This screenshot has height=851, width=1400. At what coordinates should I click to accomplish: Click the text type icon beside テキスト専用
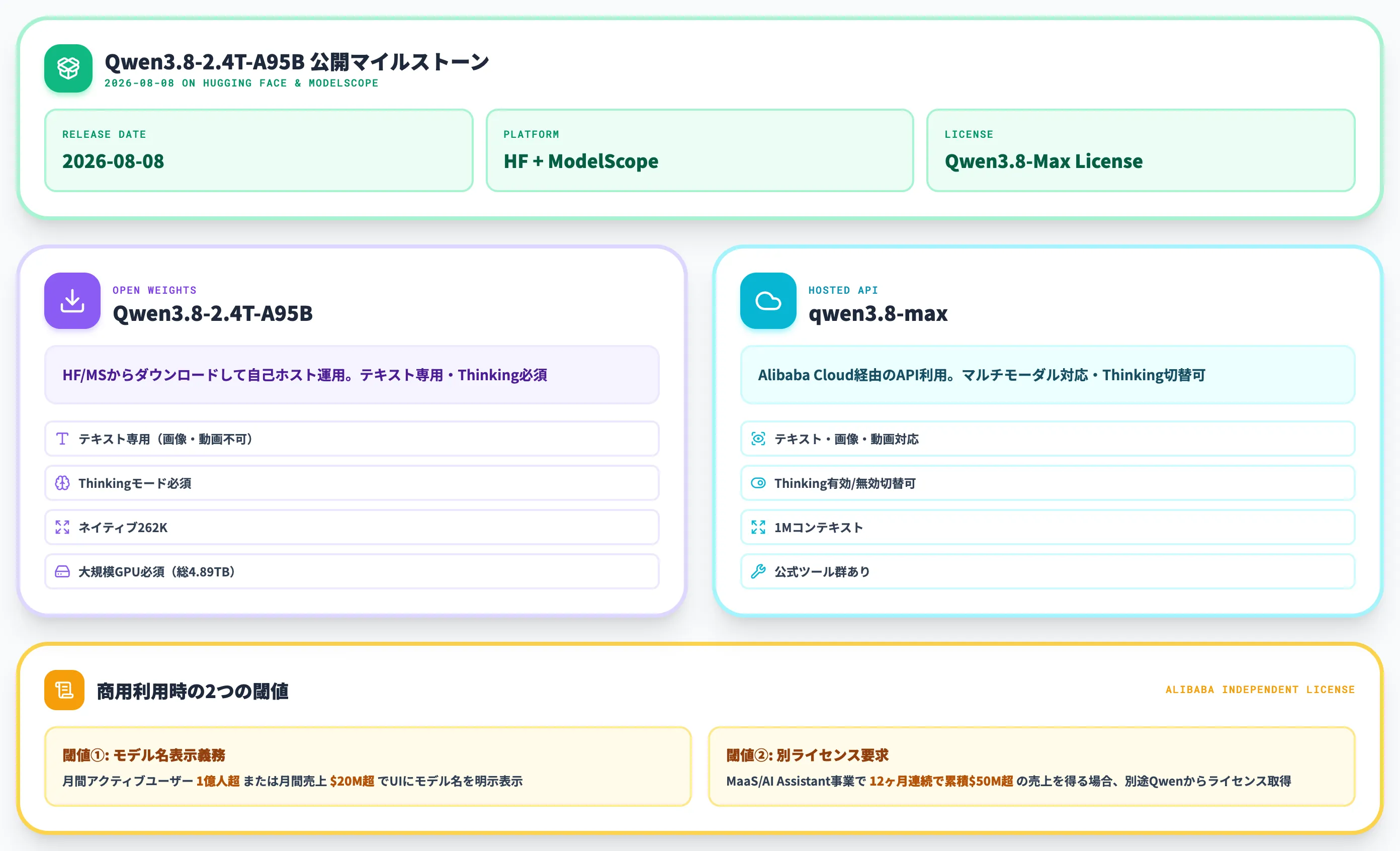[62, 439]
